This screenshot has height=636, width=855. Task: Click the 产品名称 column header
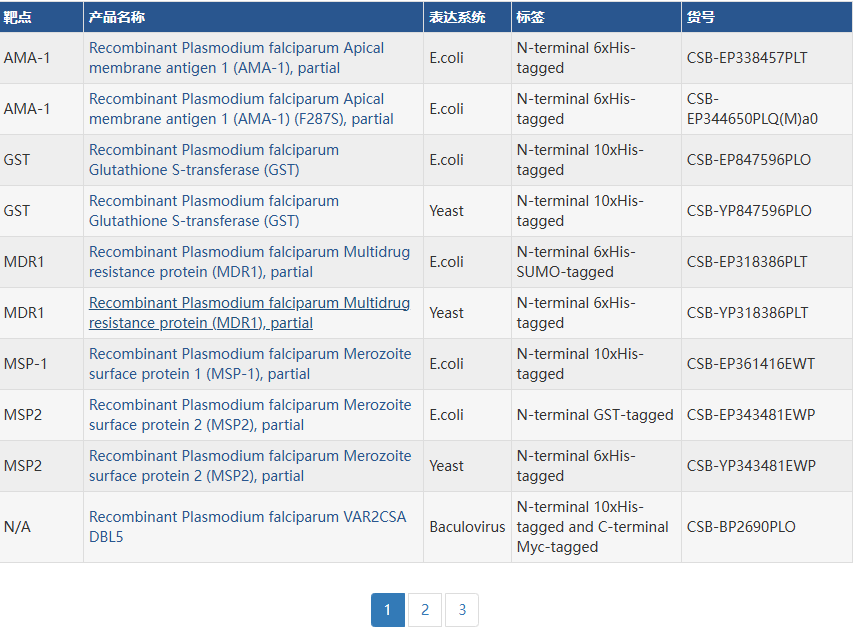pyautogui.click(x=116, y=17)
